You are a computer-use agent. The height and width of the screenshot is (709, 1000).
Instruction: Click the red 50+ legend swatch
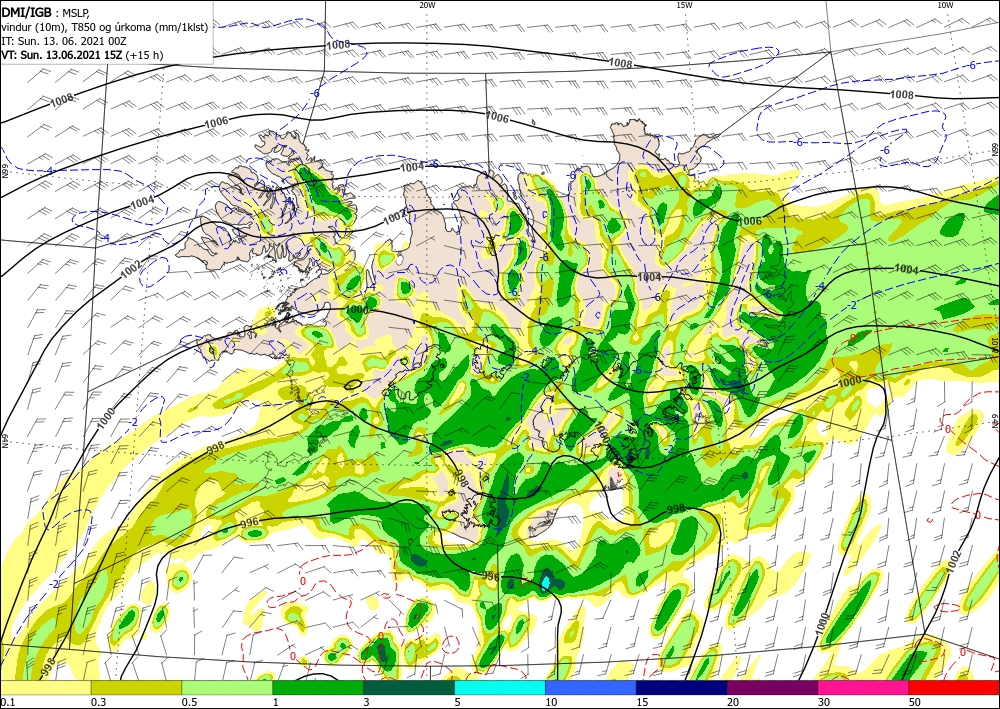[954, 687]
